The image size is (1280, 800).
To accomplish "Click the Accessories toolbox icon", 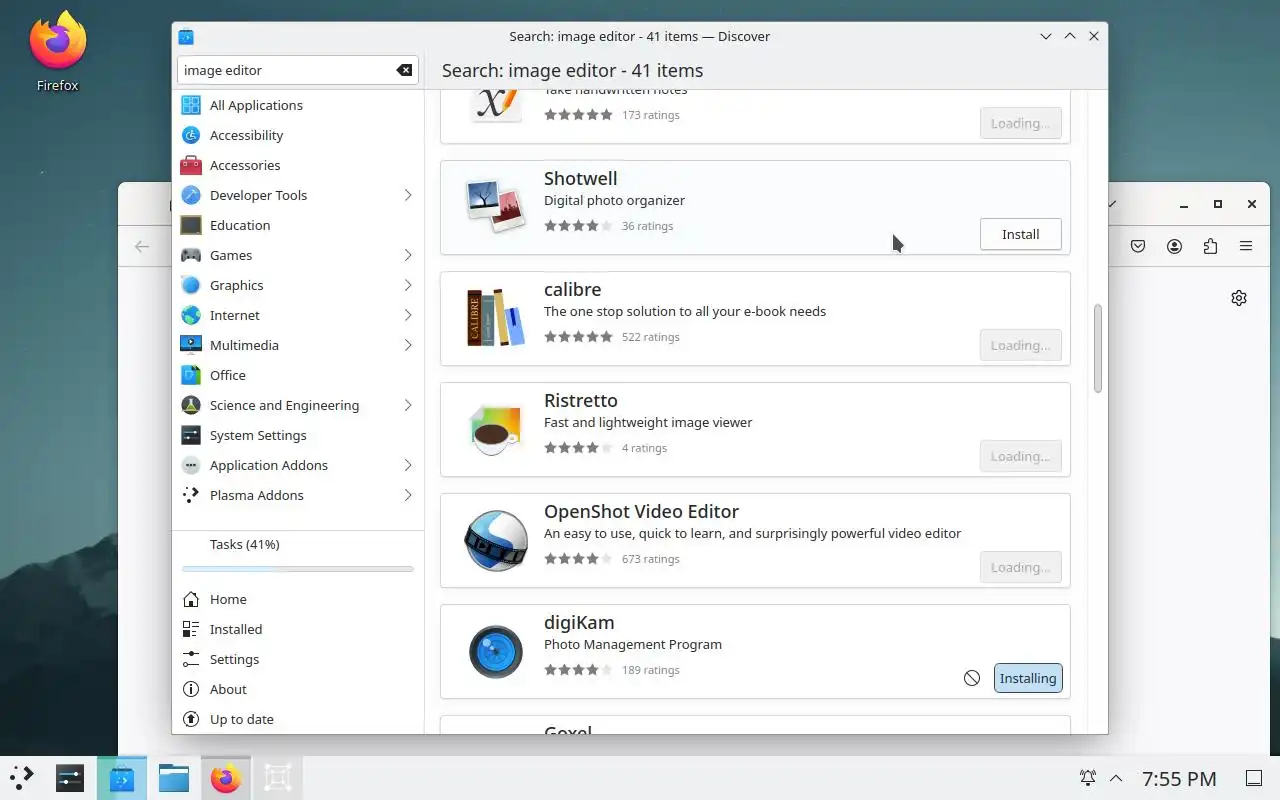I will (190, 165).
